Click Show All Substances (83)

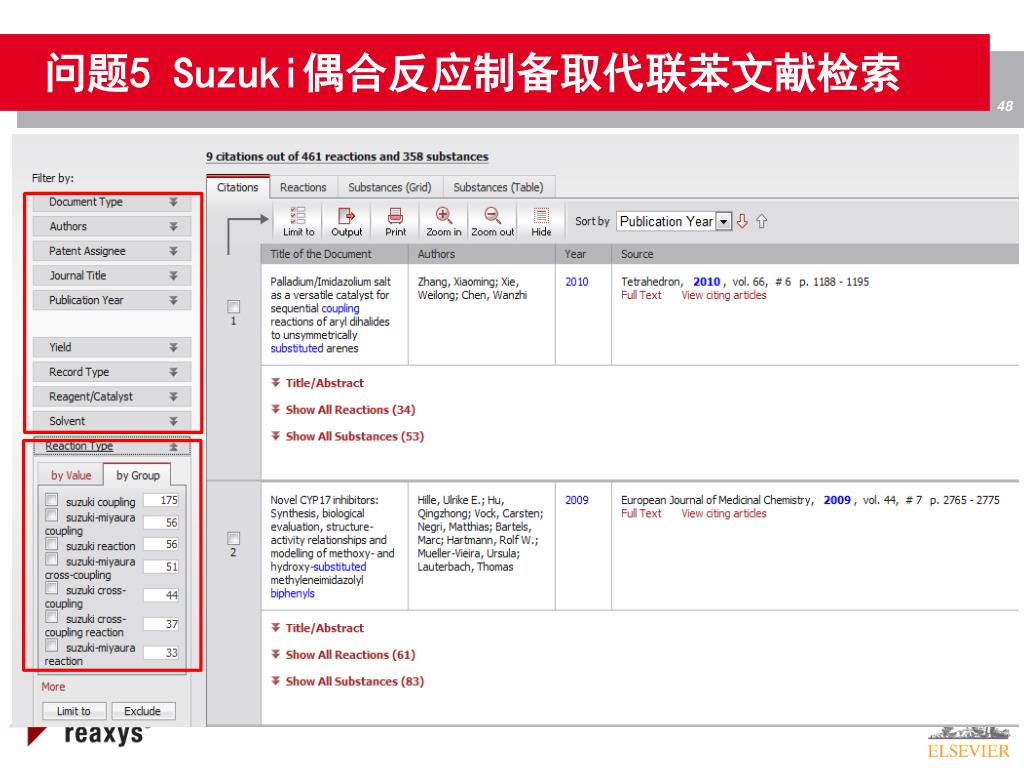click(x=348, y=682)
